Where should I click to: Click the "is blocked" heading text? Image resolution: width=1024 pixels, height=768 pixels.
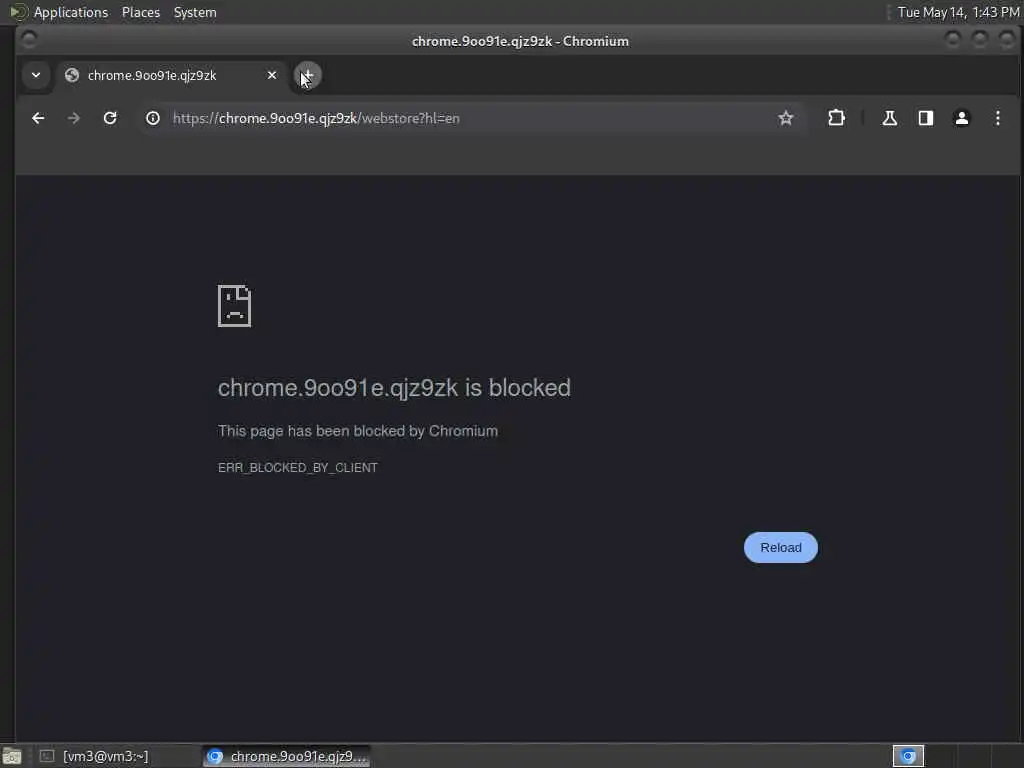(517, 388)
